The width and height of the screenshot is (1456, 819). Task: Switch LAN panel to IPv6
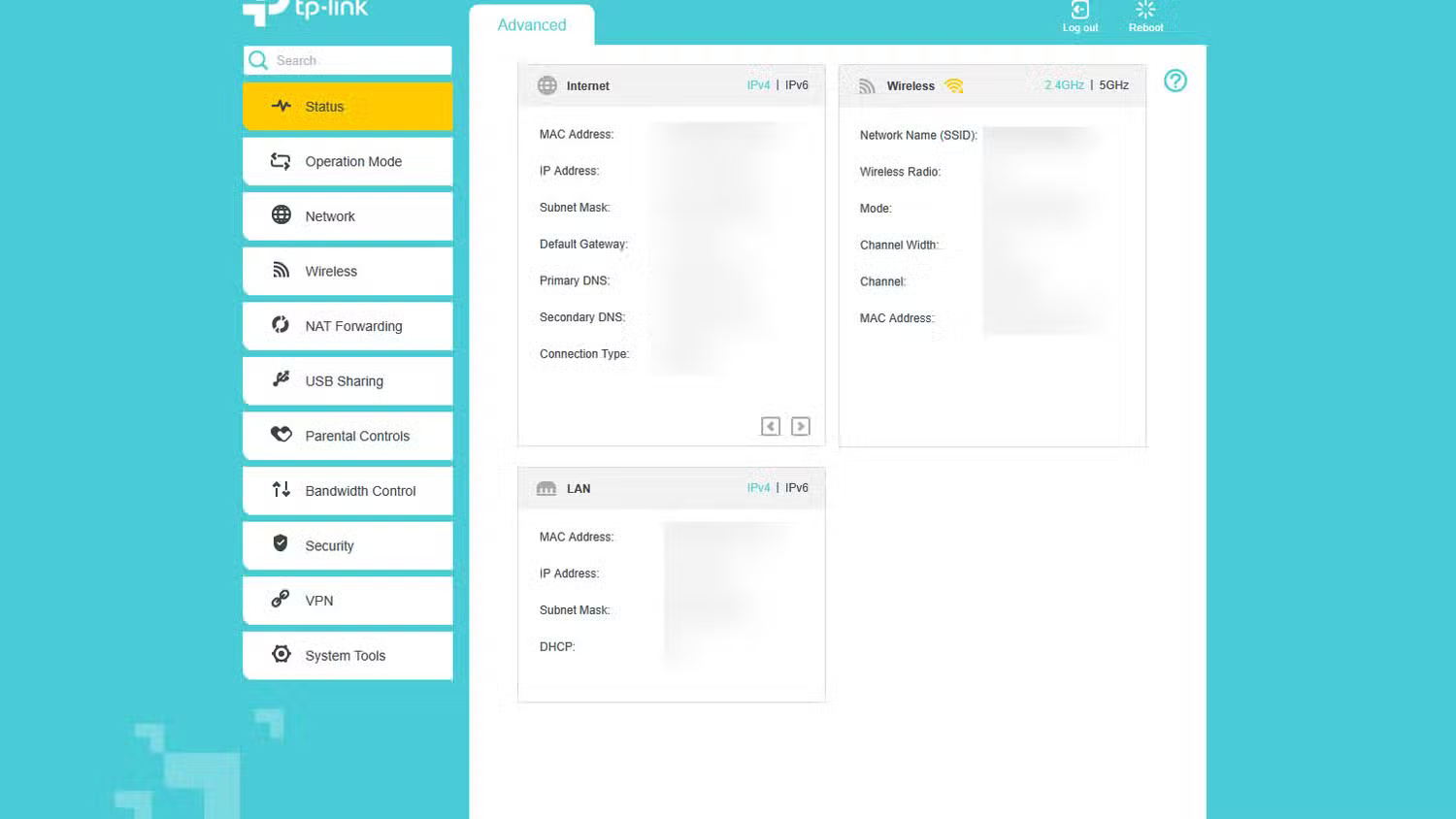[796, 488]
